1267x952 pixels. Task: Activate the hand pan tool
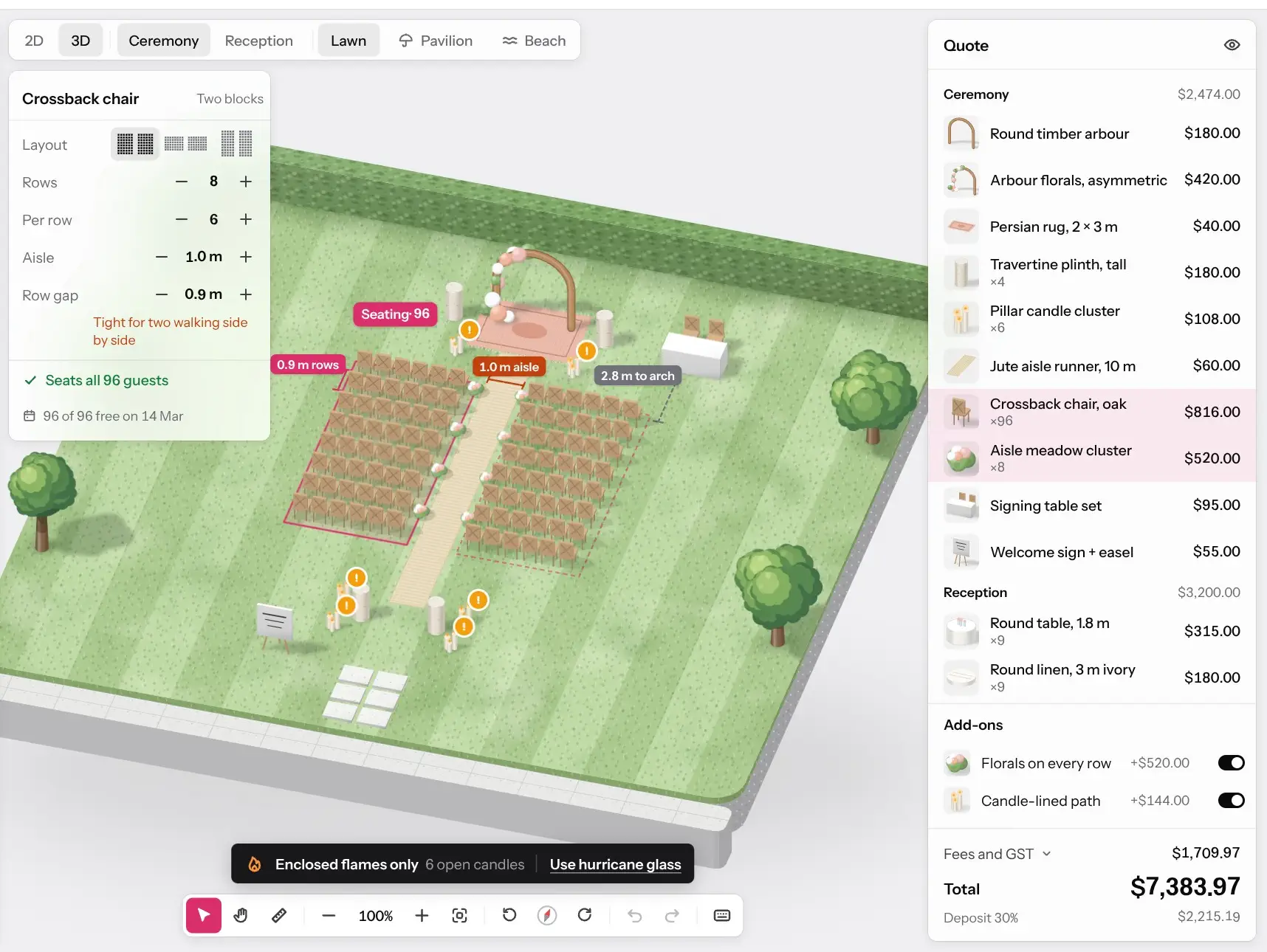[241, 916]
